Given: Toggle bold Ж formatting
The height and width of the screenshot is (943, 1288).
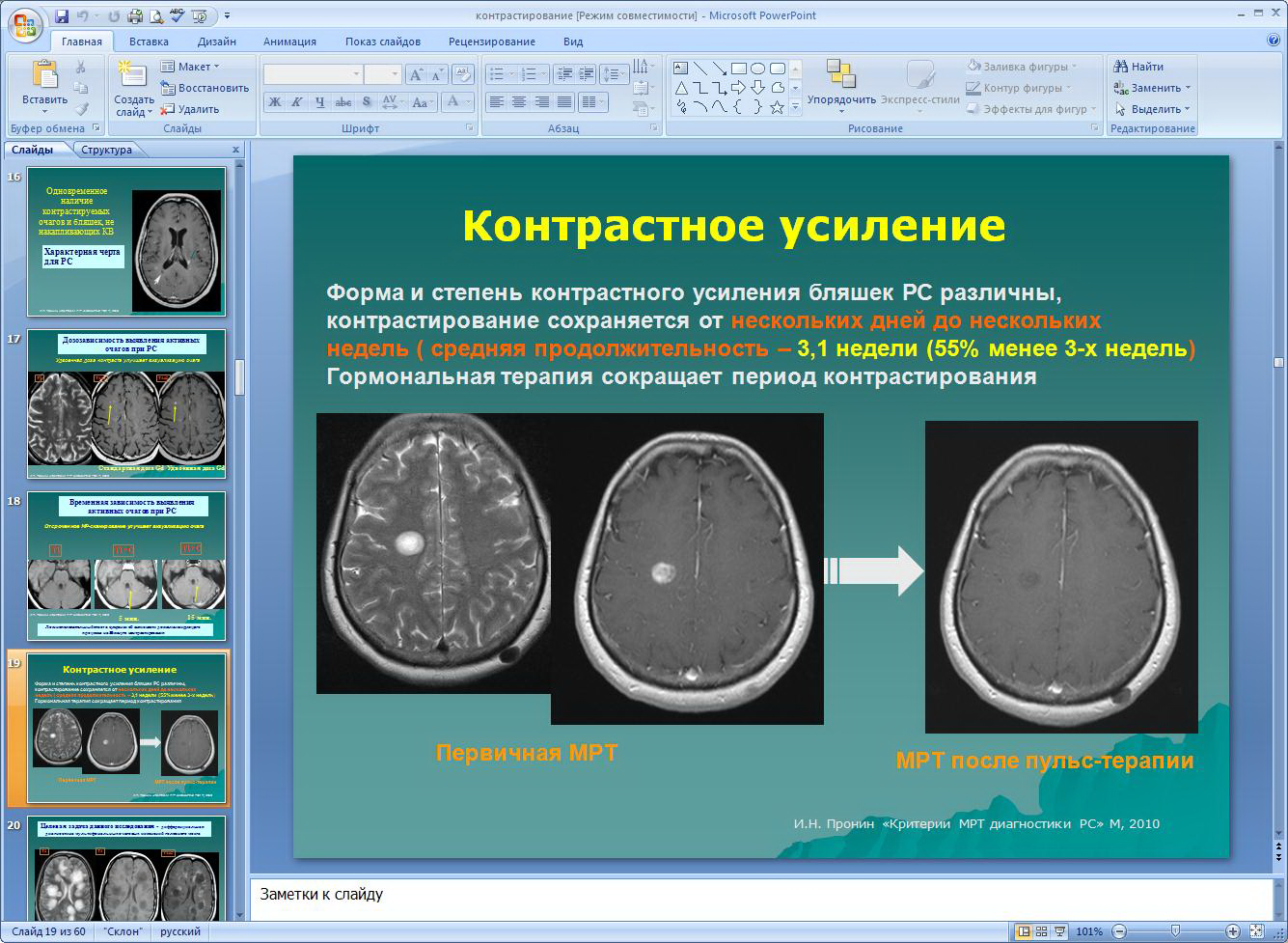Looking at the screenshot, I should 274,101.
